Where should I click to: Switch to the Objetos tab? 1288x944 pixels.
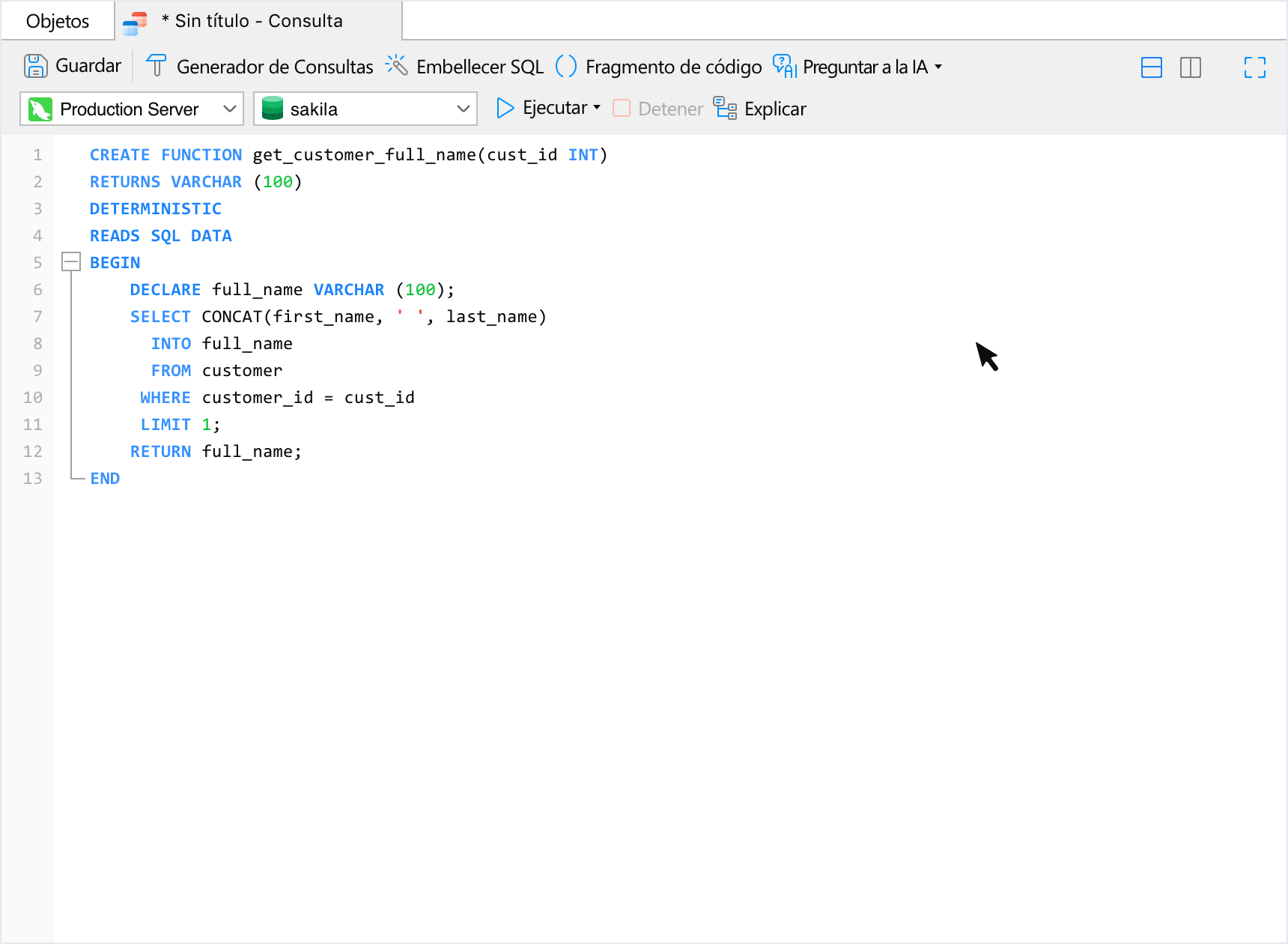pos(58,21)
